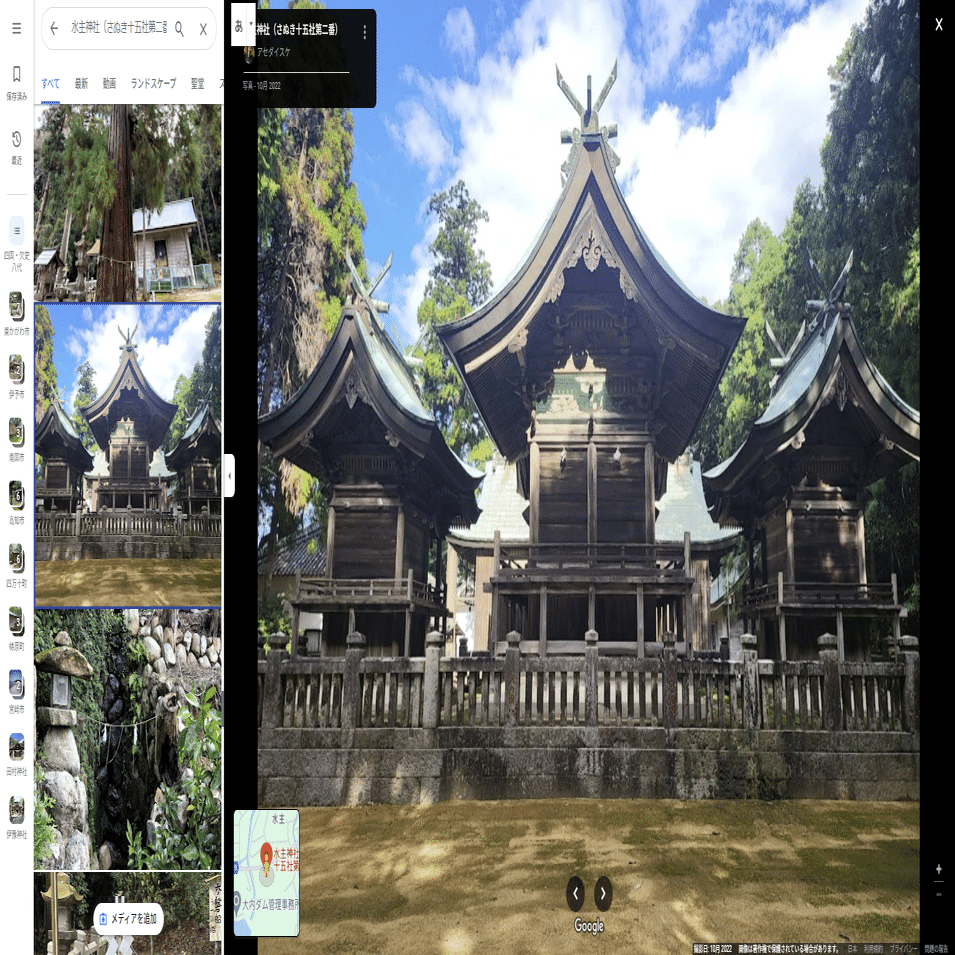
Task: Open the 南国市 sidebar shortcut
Action: click(16, 439)
